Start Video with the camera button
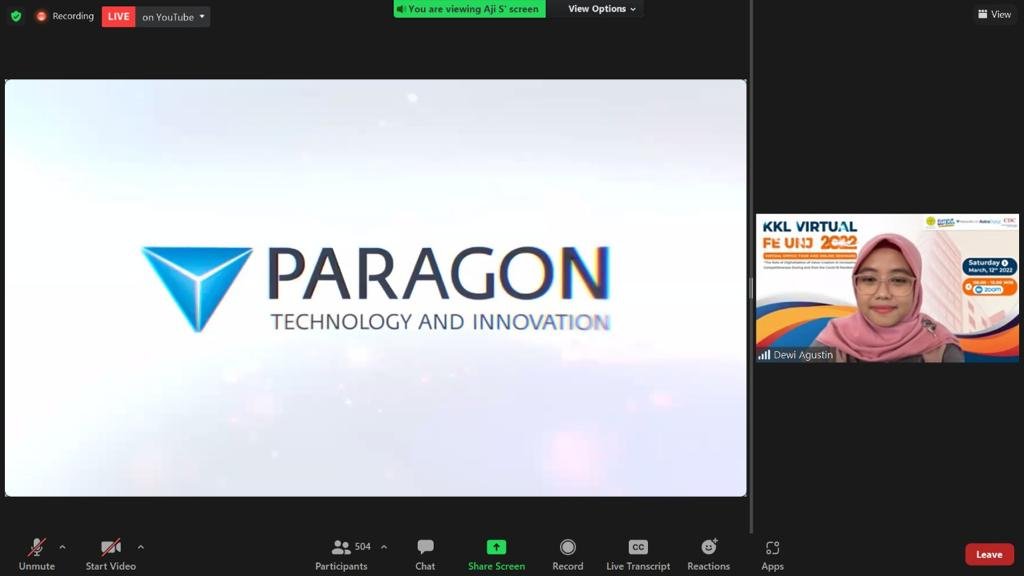 pyautogui.click(x=110, y=554)
